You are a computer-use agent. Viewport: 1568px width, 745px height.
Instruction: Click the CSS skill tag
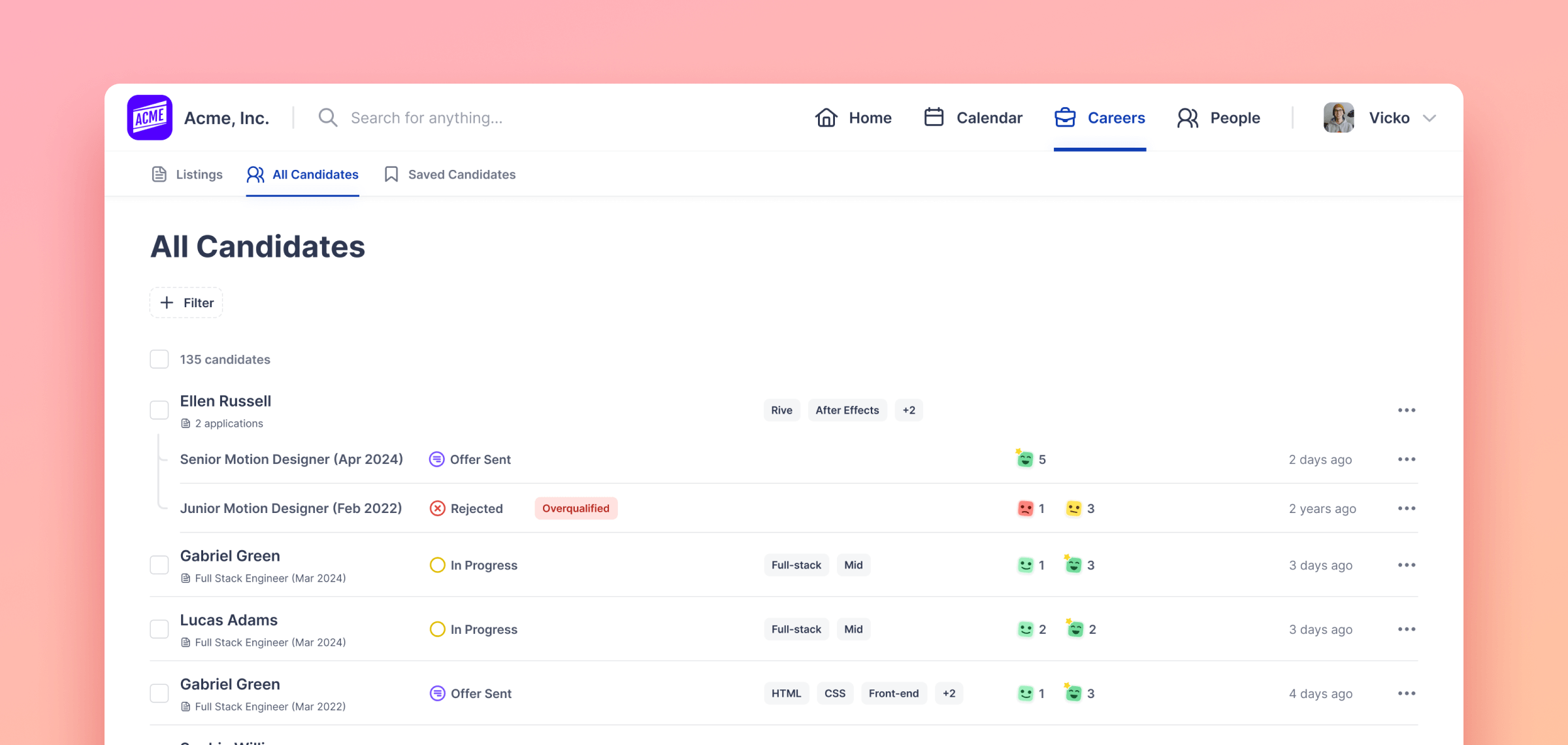835,693
